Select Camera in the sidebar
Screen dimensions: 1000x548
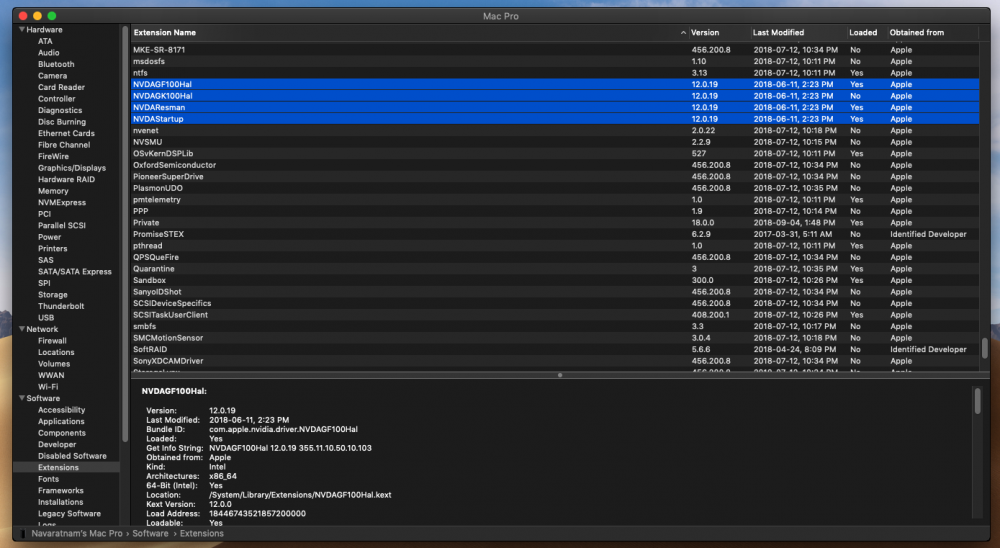tap(52, 75)
